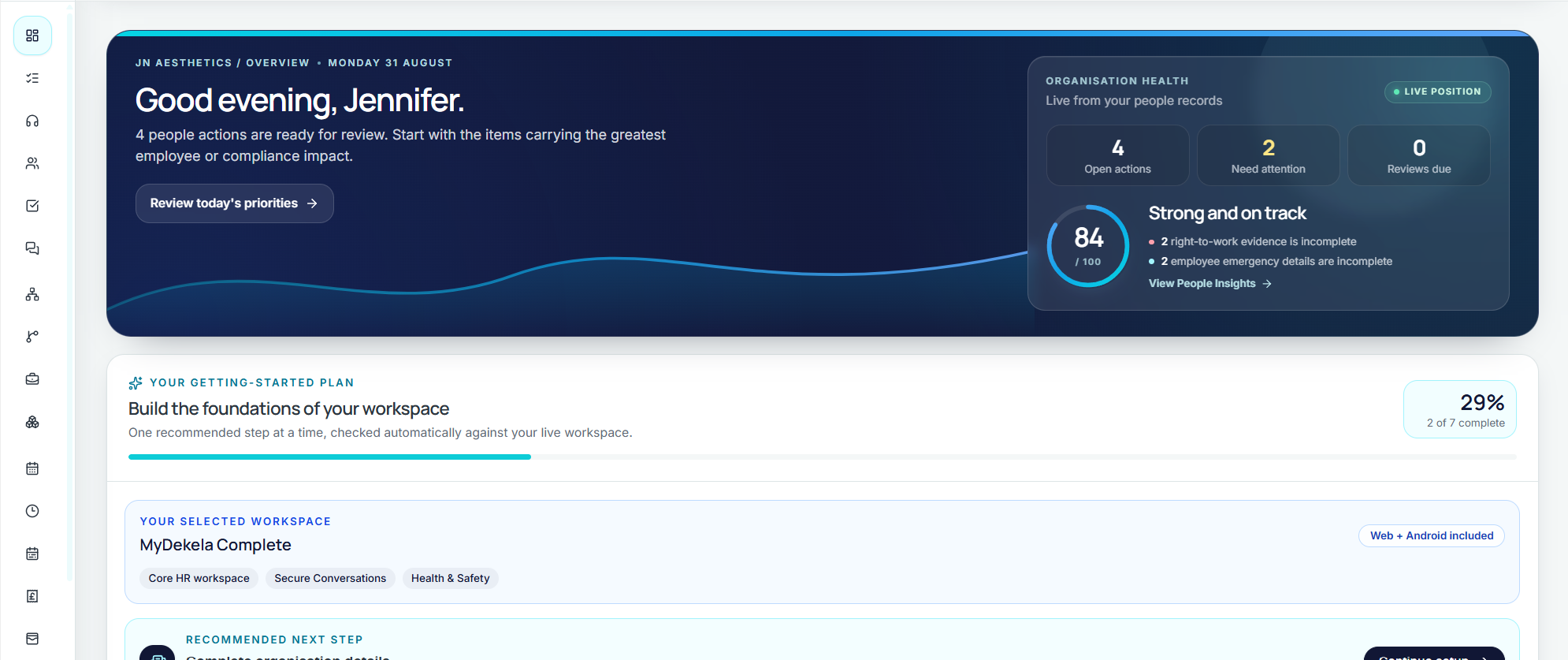Select the Need attention stat card
The width and height of the screenshot is (1568, 660).
[1268, 155]
